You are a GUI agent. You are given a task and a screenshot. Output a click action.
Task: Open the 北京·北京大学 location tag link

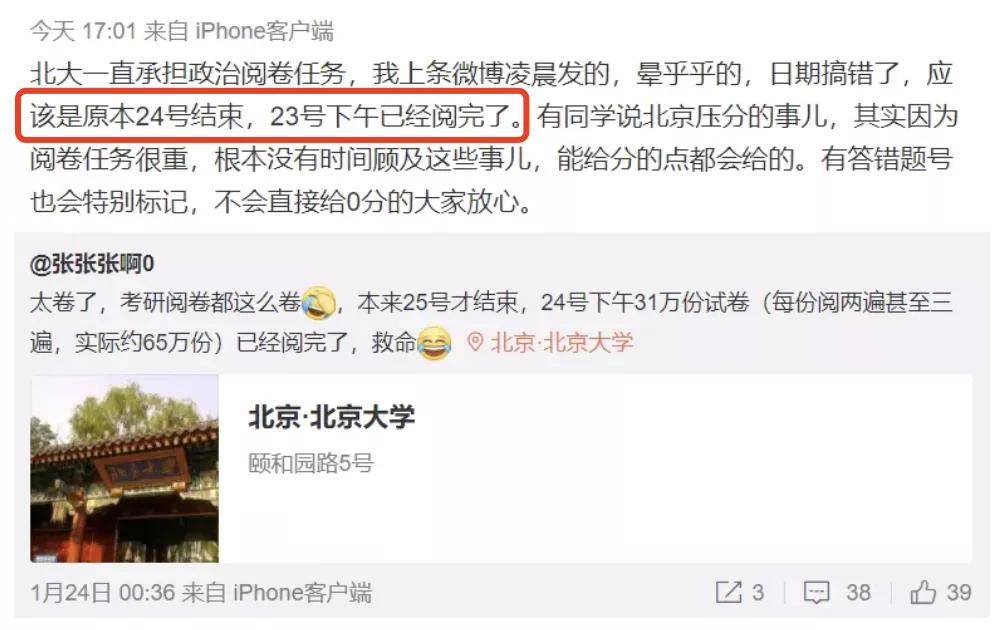coord(562,342)
